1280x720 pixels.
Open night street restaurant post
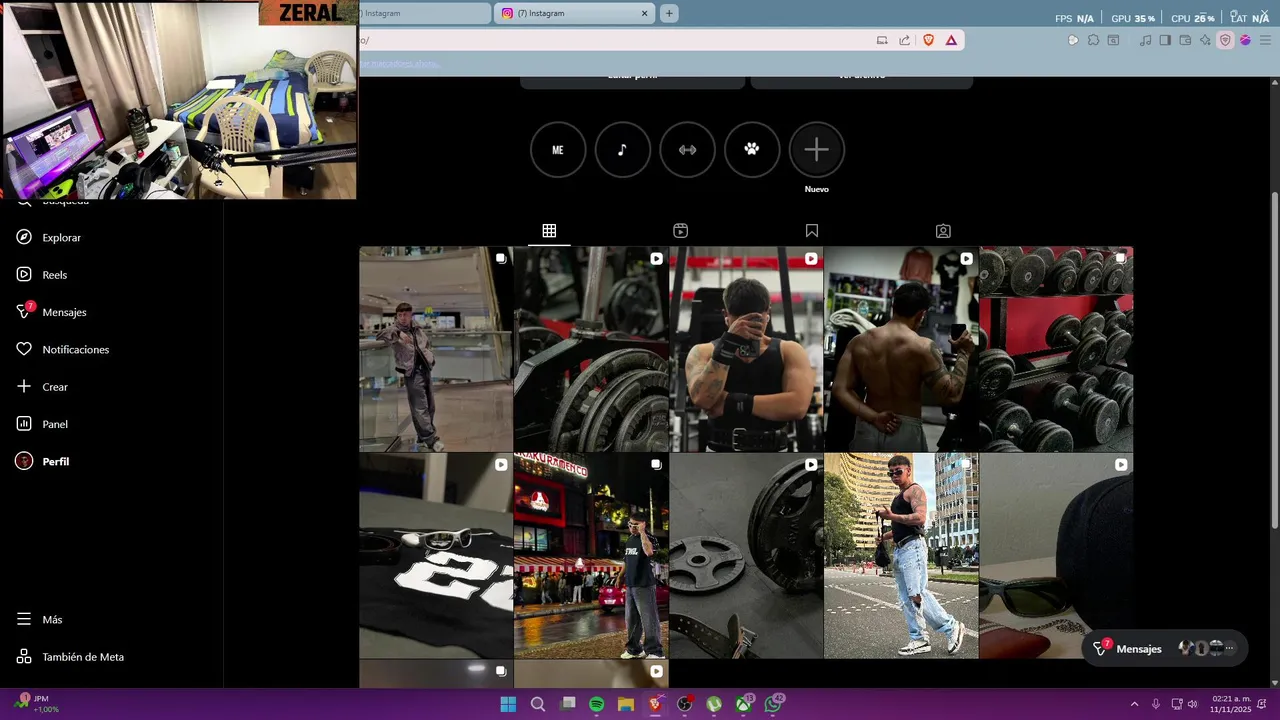(591, 556)
